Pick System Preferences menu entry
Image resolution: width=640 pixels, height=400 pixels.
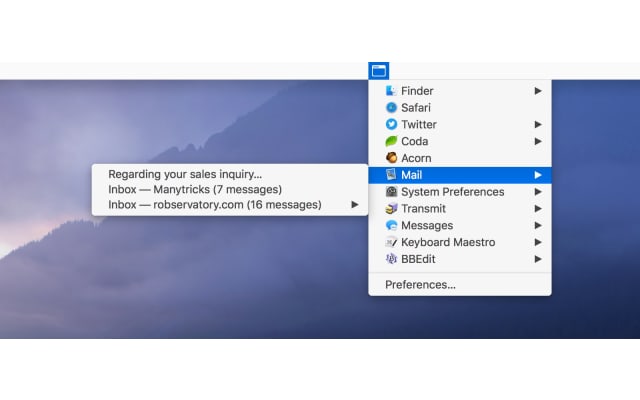tap(460, 191)
